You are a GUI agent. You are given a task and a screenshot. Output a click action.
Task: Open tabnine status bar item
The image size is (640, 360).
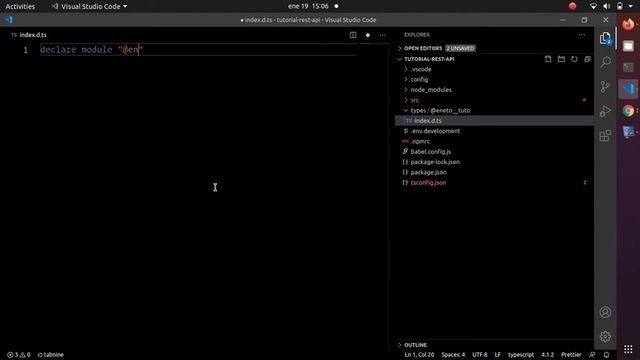point(51,355)
